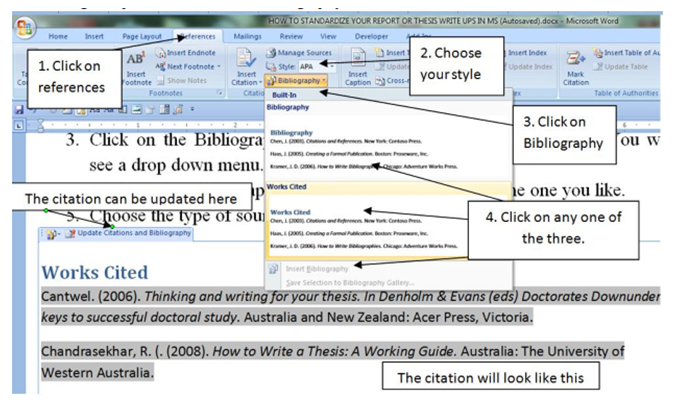695x403 pixels.
Task: Click Insert Bibliography menu entry
Action: (316, 269)
